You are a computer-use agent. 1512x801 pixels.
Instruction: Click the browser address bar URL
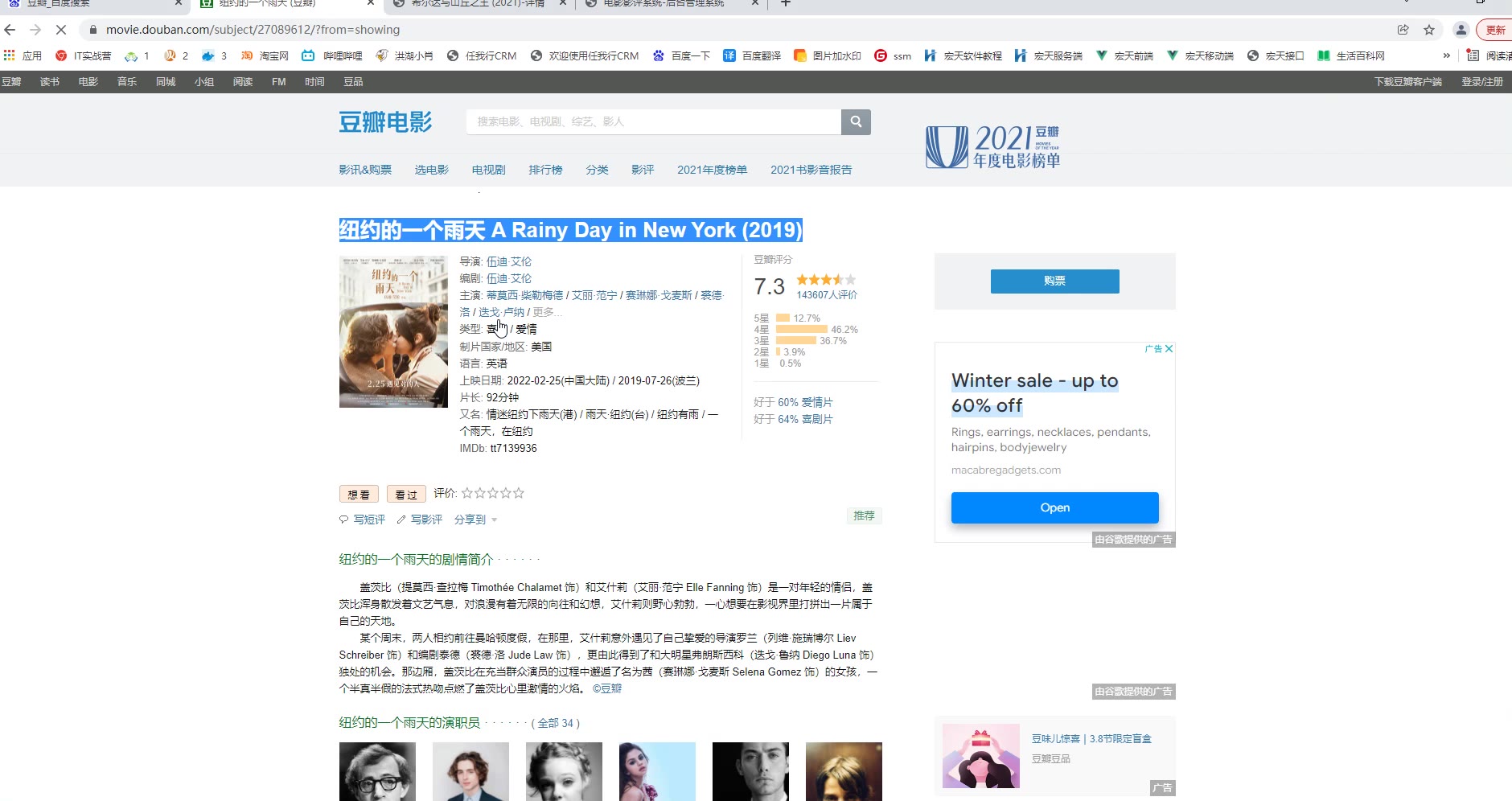click(x=253, y=30)
